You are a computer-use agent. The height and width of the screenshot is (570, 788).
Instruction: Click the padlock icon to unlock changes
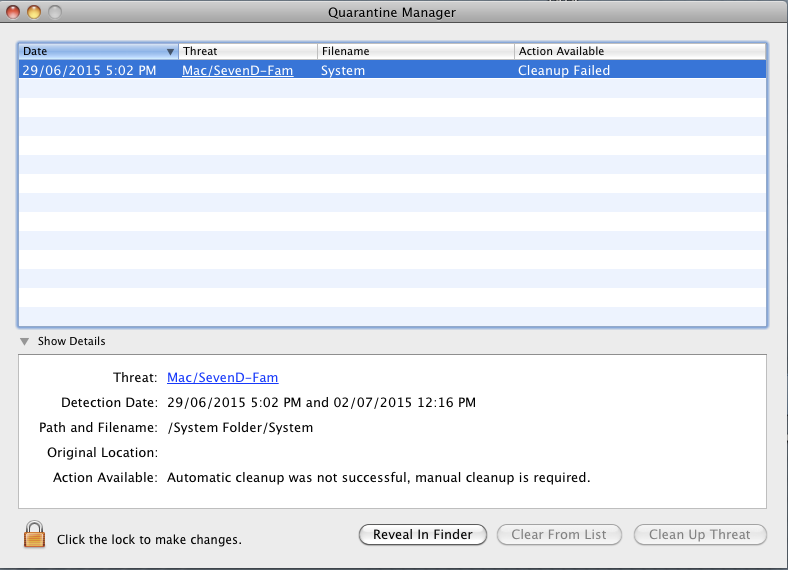point(34,534)
